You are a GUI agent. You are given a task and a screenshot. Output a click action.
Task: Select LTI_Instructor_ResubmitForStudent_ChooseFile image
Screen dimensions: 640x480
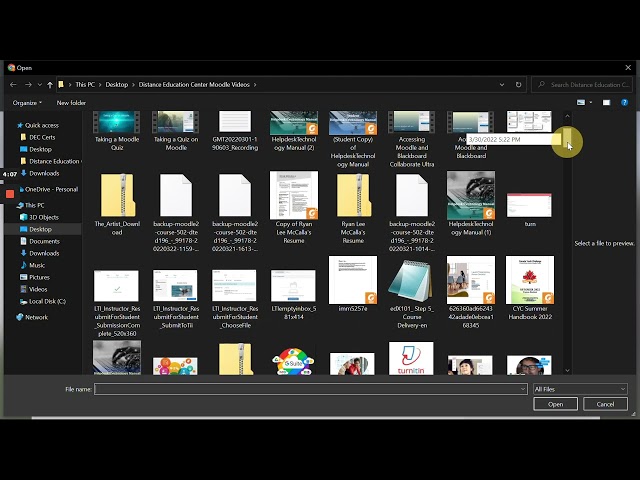tap(235, 299)
